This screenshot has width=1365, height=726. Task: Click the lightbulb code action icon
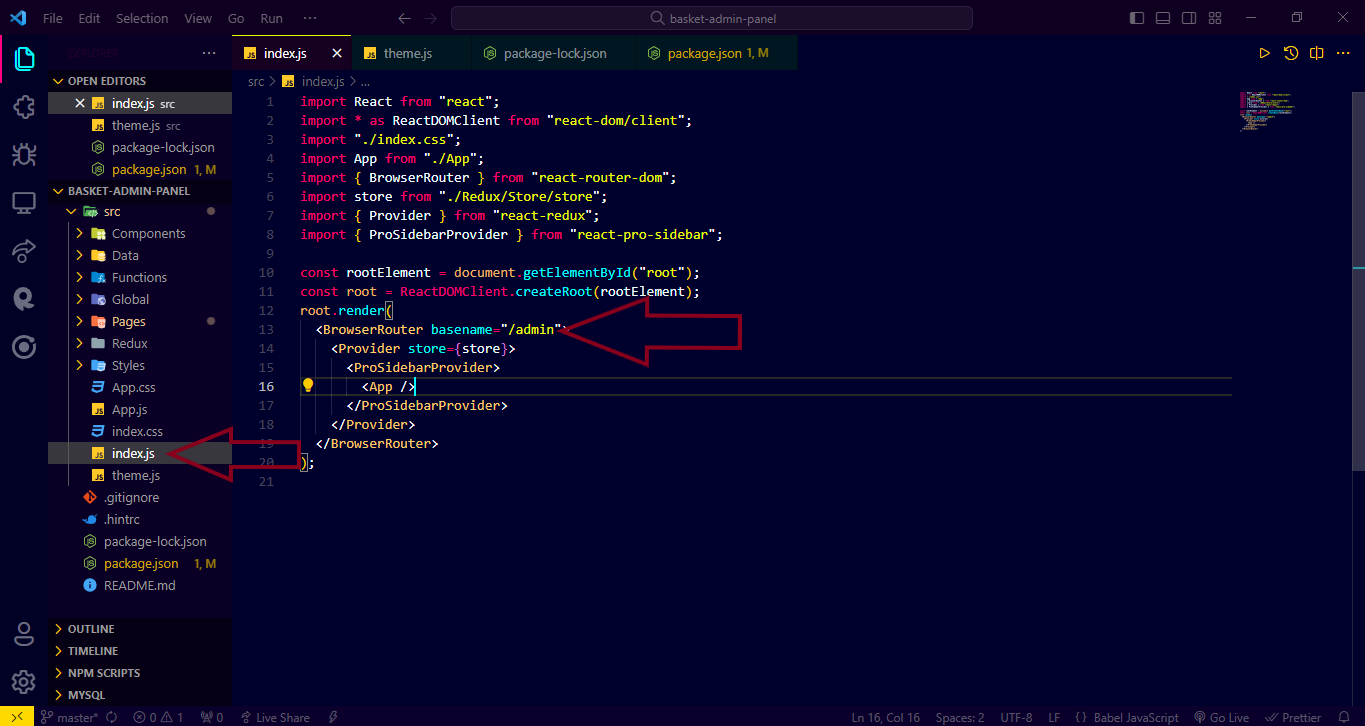pos(308,386)
